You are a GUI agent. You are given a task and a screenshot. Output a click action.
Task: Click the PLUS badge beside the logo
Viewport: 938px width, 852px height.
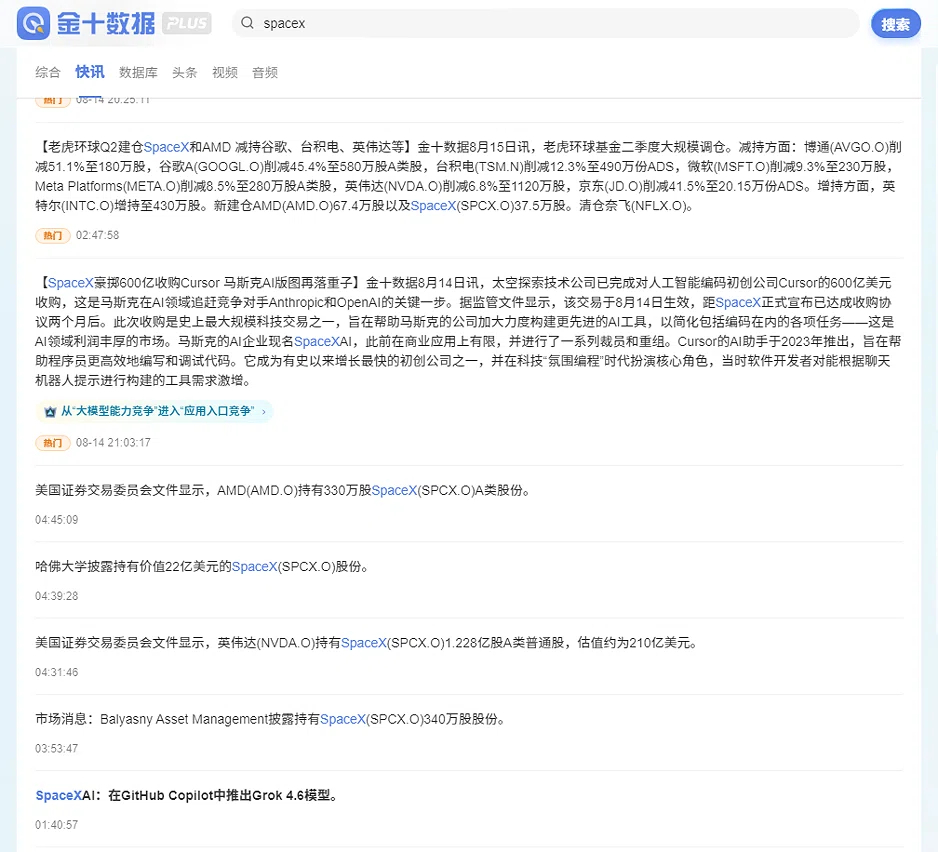(187, 23)
